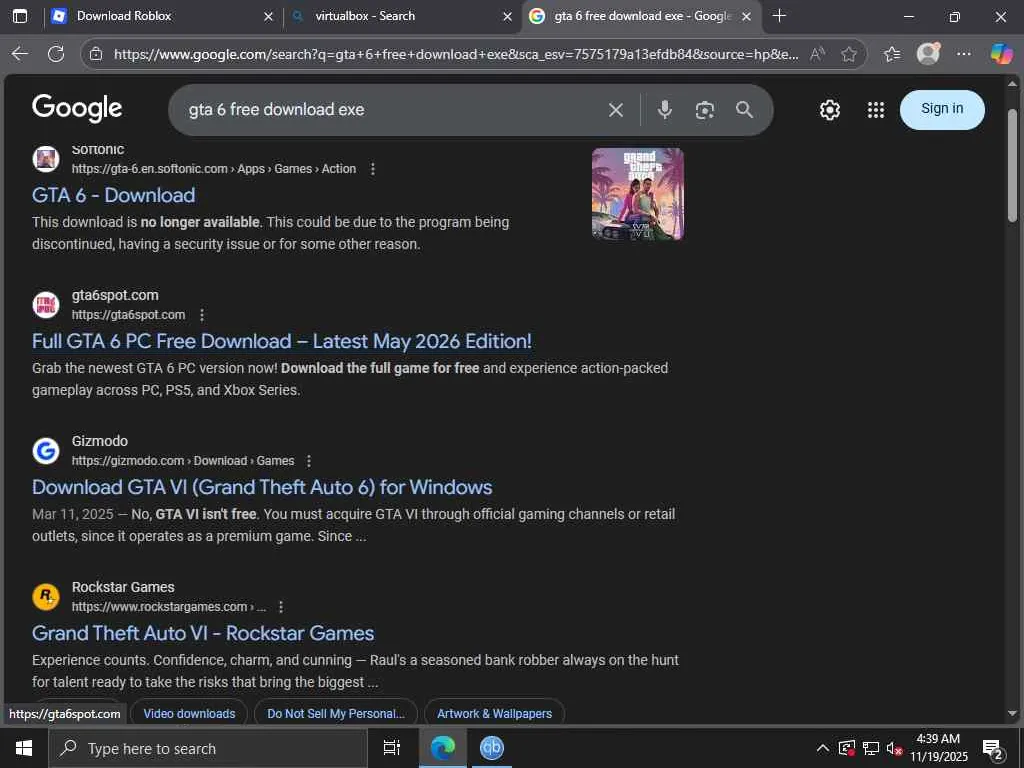Click the Rockstar Games site favicon
The height and width of the screenshot is (768, 1024).
pyautogui.click(x=46, y=596)
